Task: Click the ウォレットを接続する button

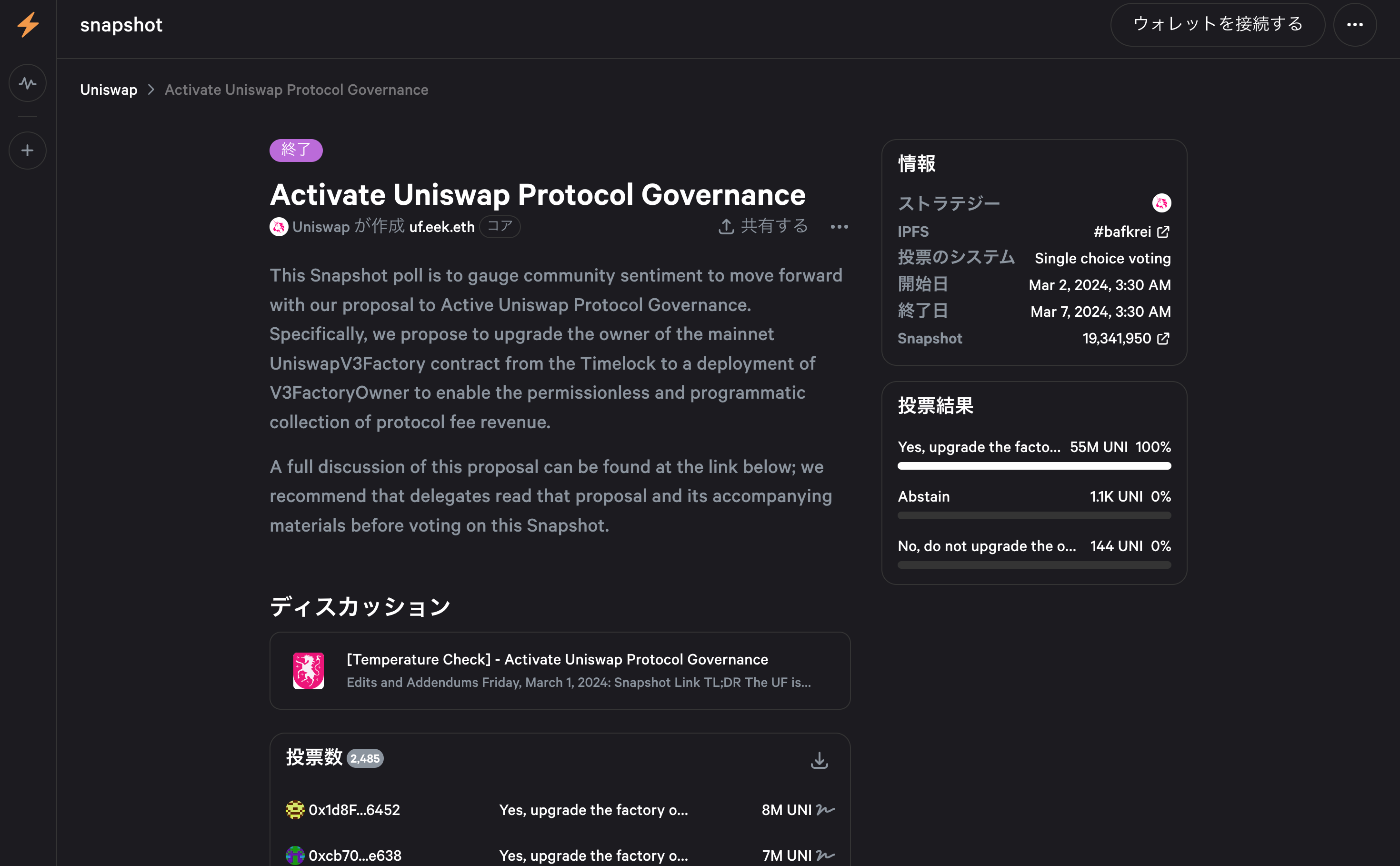Action: click(x=1217, y=25)
